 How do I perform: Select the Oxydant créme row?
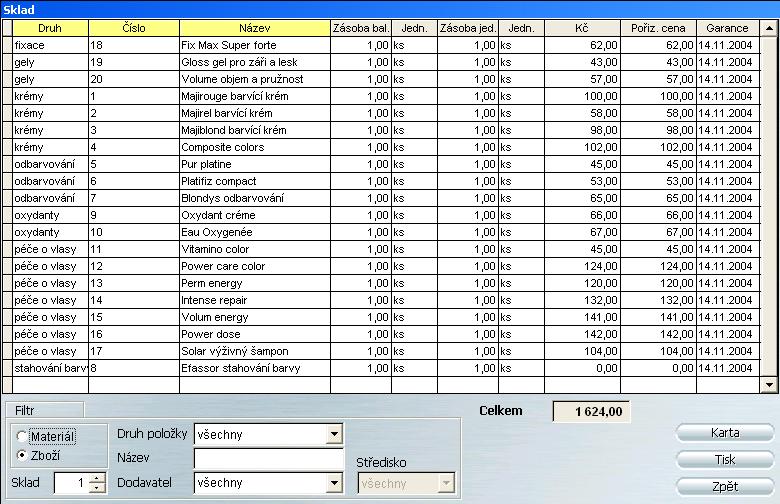pyautogui.click(x=253, y=215)
